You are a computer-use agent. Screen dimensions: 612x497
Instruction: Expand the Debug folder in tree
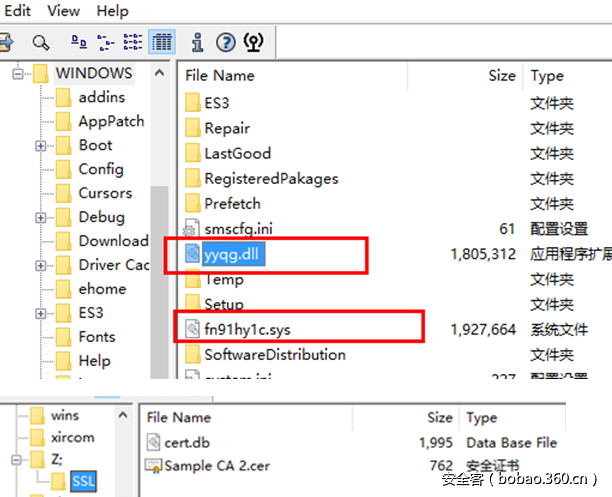41,217
